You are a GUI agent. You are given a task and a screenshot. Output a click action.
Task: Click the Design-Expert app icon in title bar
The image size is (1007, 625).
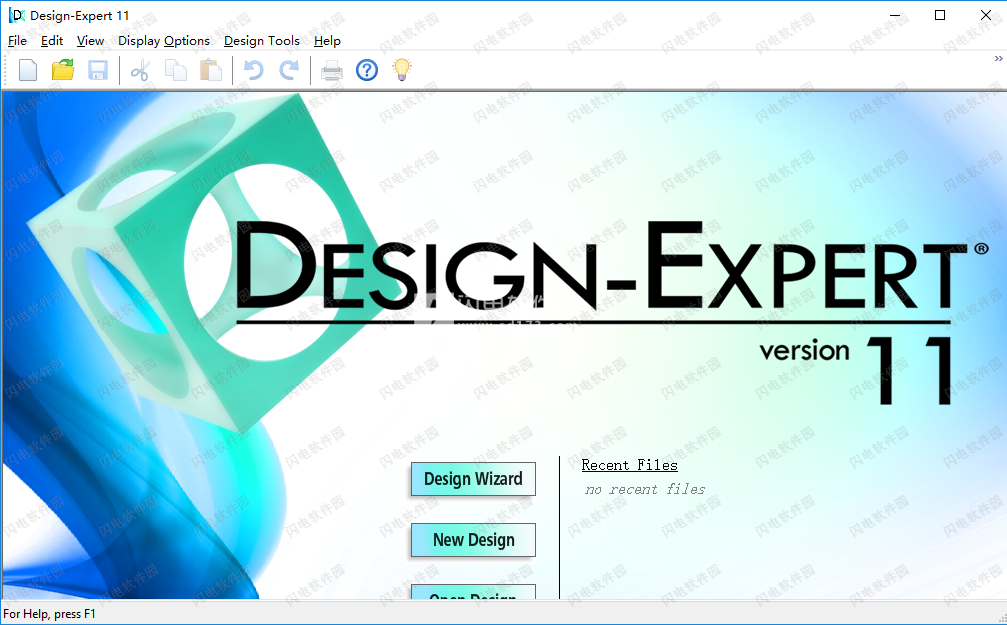pyautogui.click(x=17, y=15)
